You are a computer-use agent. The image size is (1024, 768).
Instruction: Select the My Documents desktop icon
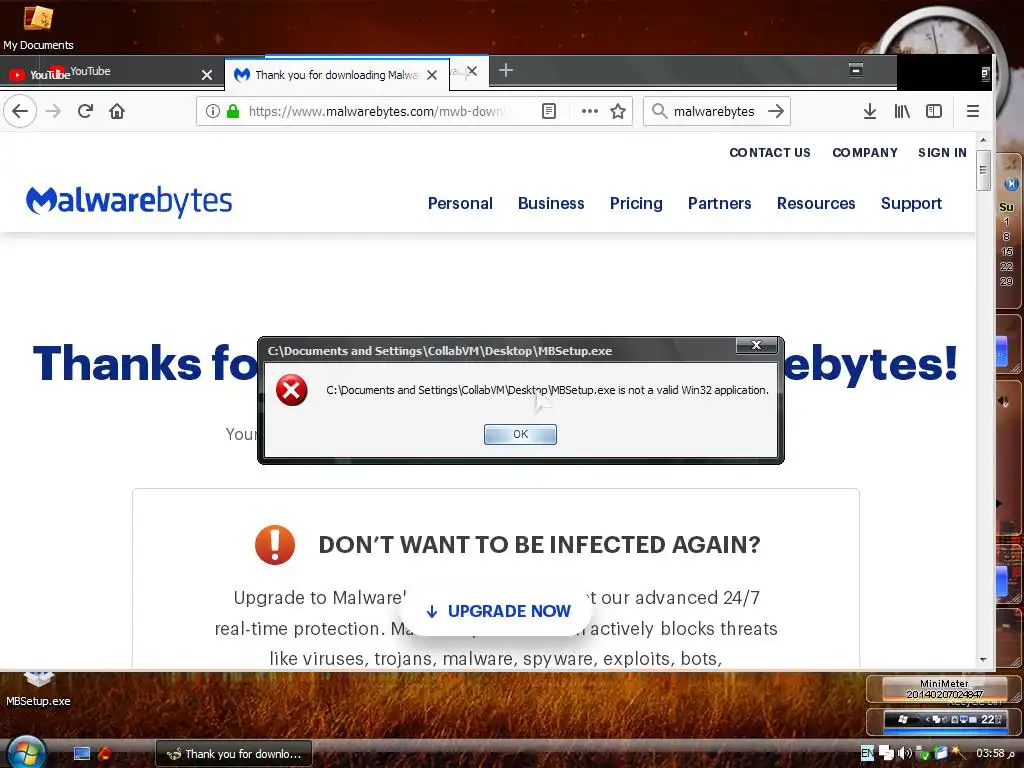tap(38, 27)
